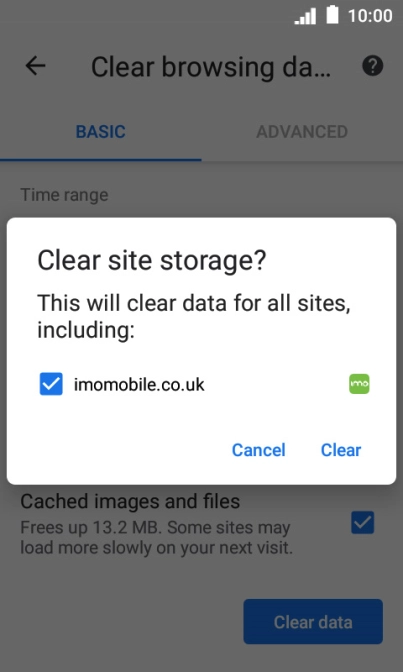This screenshot has height=672, width=403.
Task: Tap the back arrow icon
Action: pyautogui.click(x=35, y=66)
